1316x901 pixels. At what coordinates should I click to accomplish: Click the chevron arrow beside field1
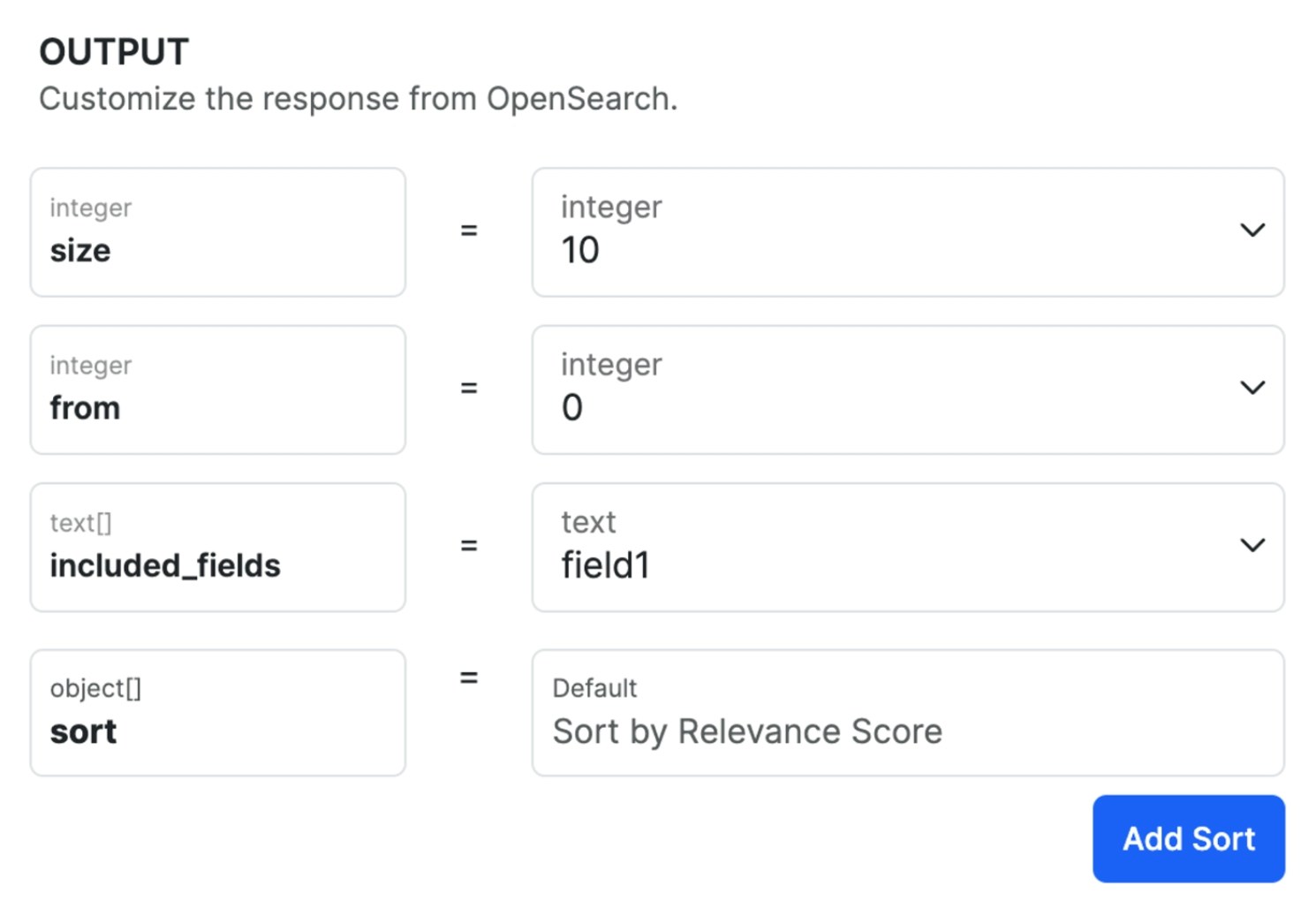(1252, 545)
